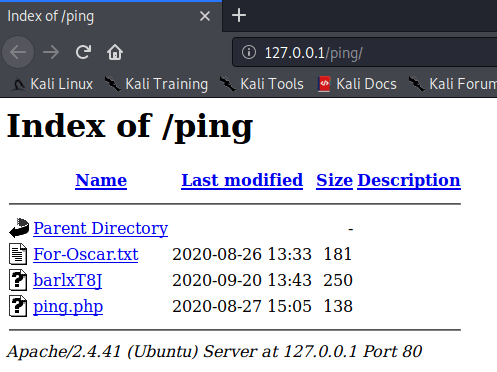Open the Kali Training bookmark

[x=156, y=84]
